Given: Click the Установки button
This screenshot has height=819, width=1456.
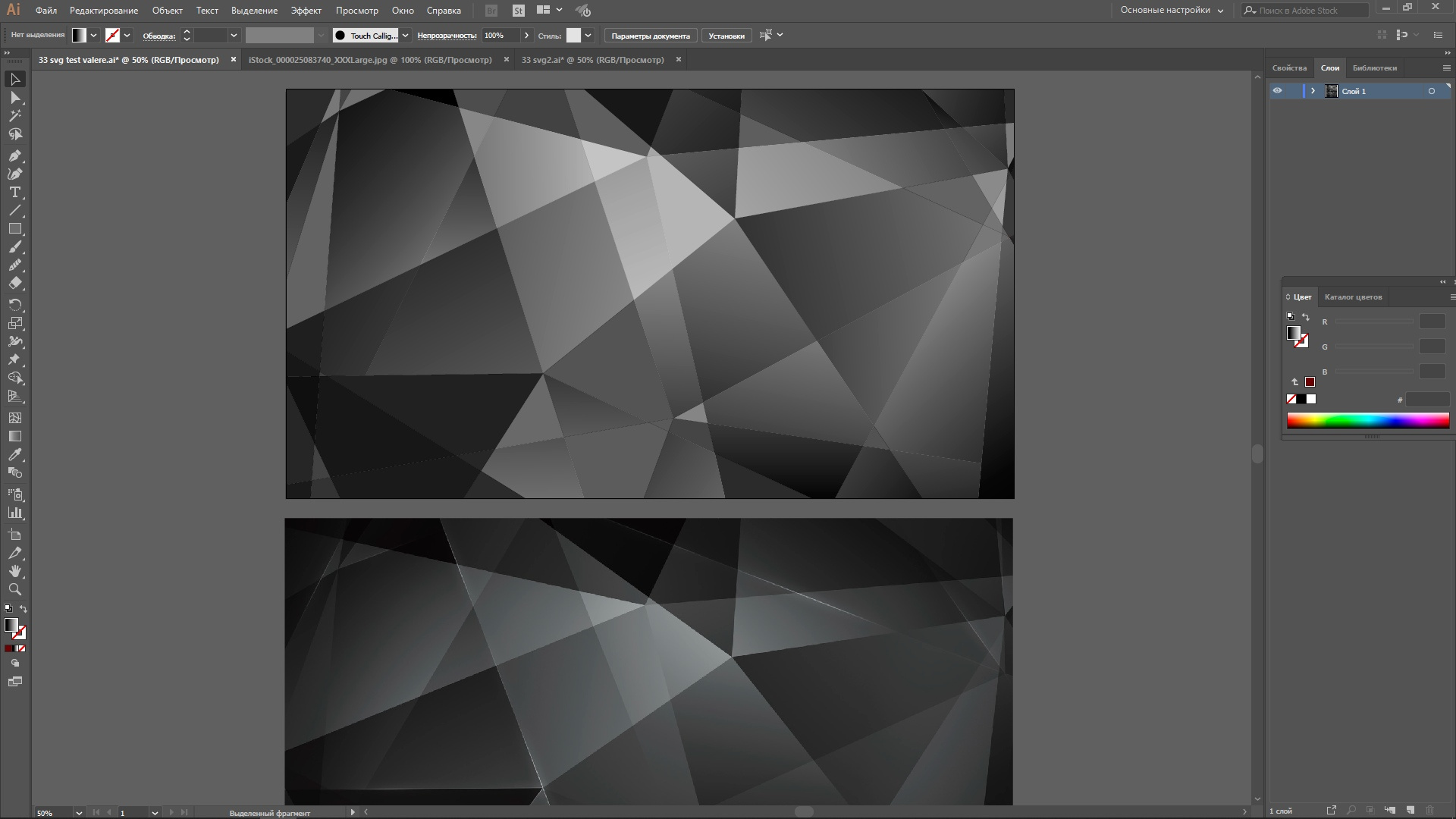Looking at the screenshot, I should click(x=726, y=36).
